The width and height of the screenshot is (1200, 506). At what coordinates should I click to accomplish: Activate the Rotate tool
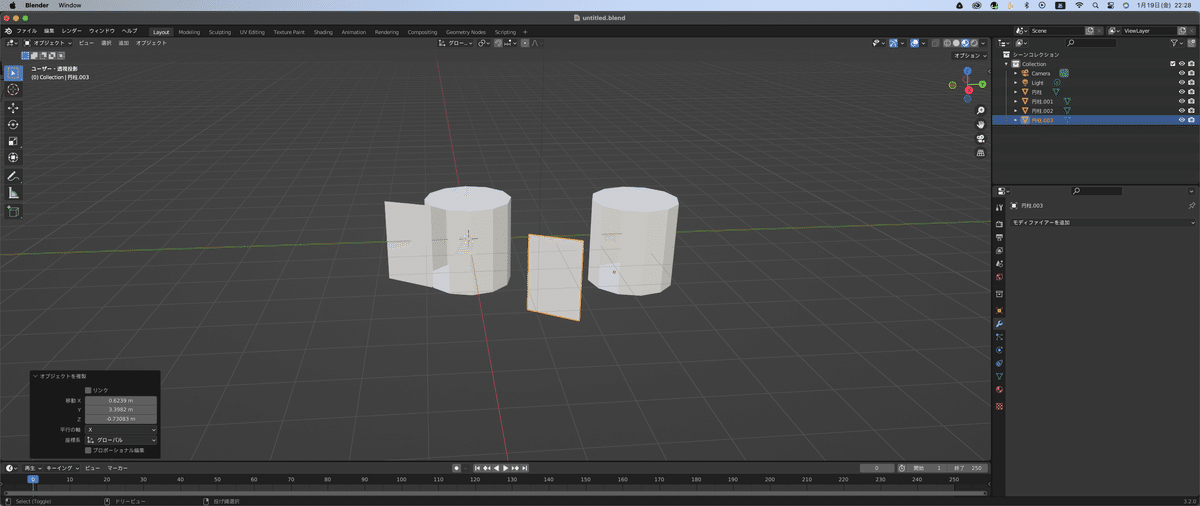tap(13, 124)
